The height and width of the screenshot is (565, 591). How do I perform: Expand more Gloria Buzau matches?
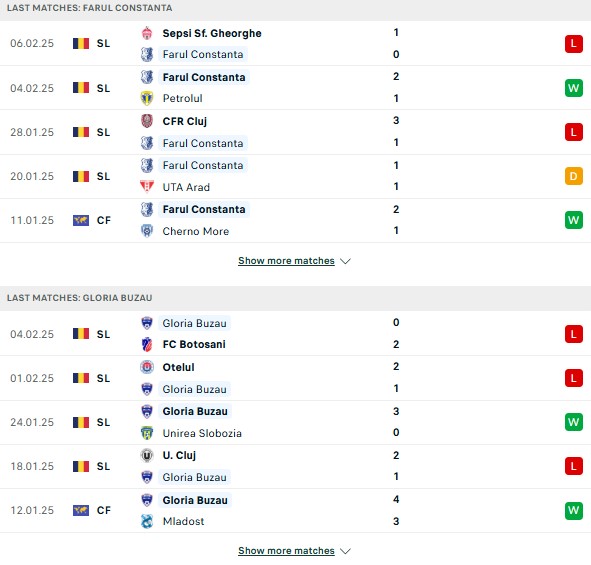point(286,551)
